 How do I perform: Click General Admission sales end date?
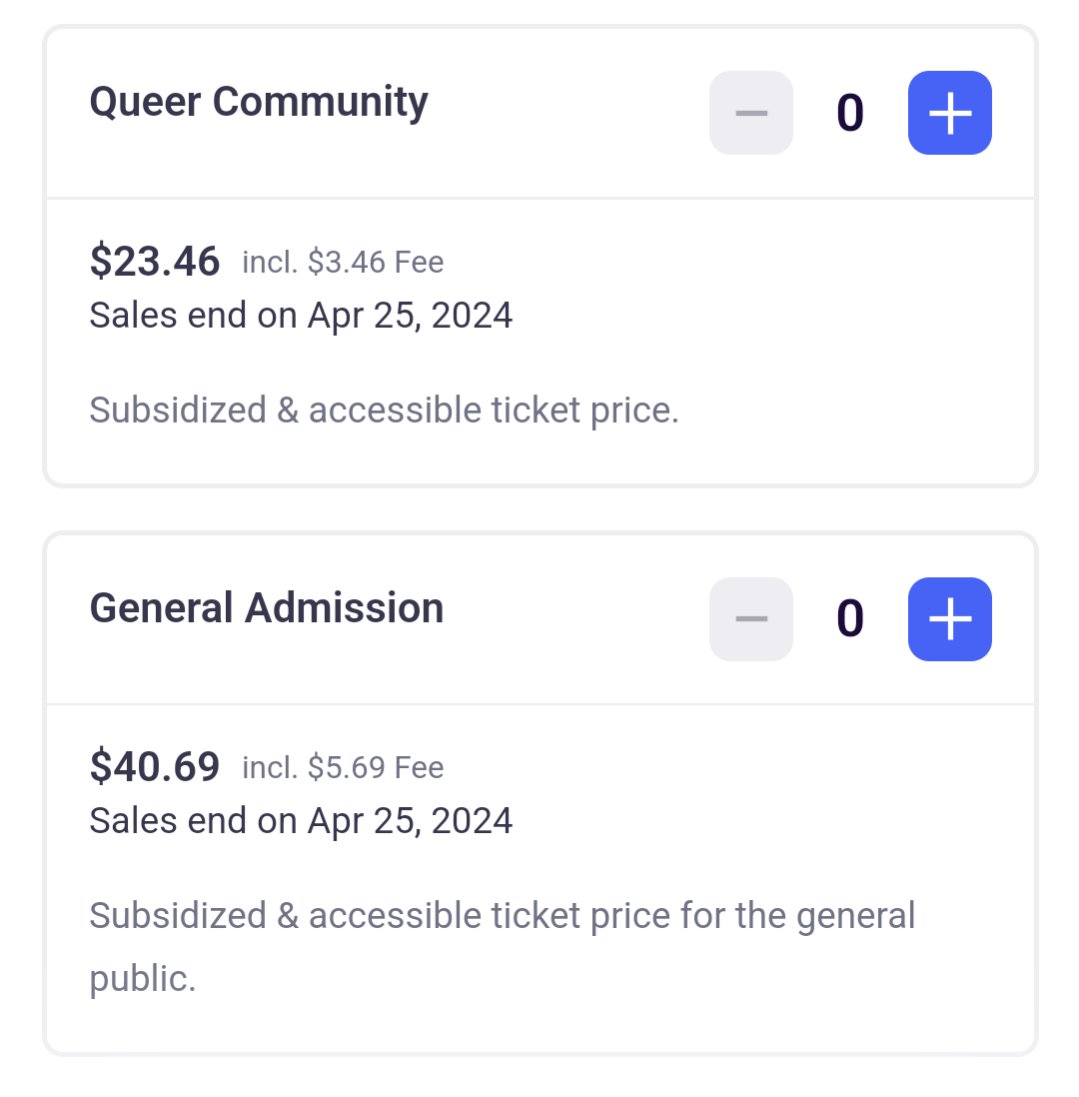(301, 821)
